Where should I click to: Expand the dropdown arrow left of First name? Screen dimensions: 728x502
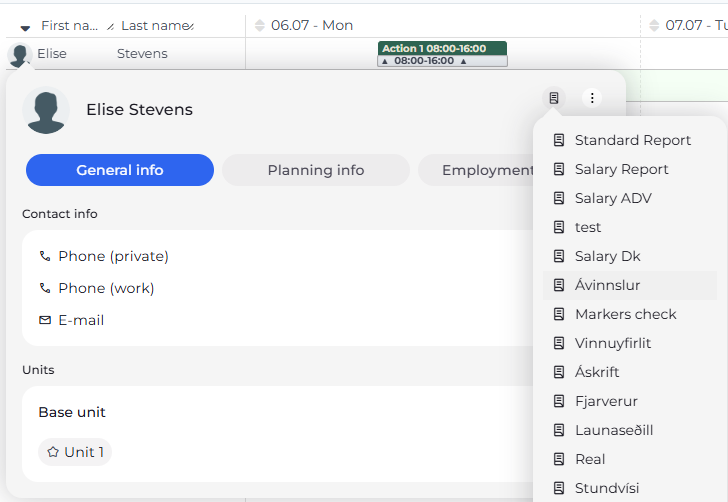coord(26,28)
